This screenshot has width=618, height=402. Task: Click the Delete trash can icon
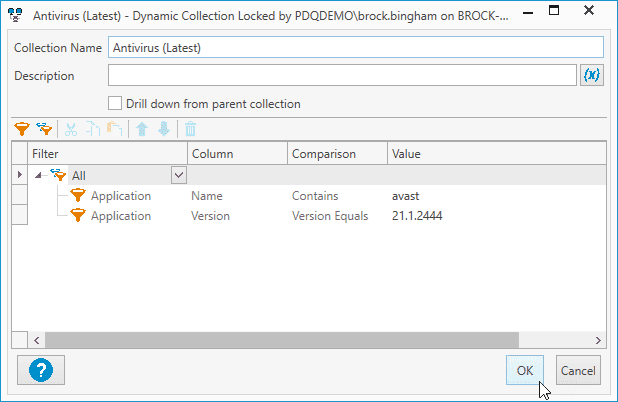190,129
